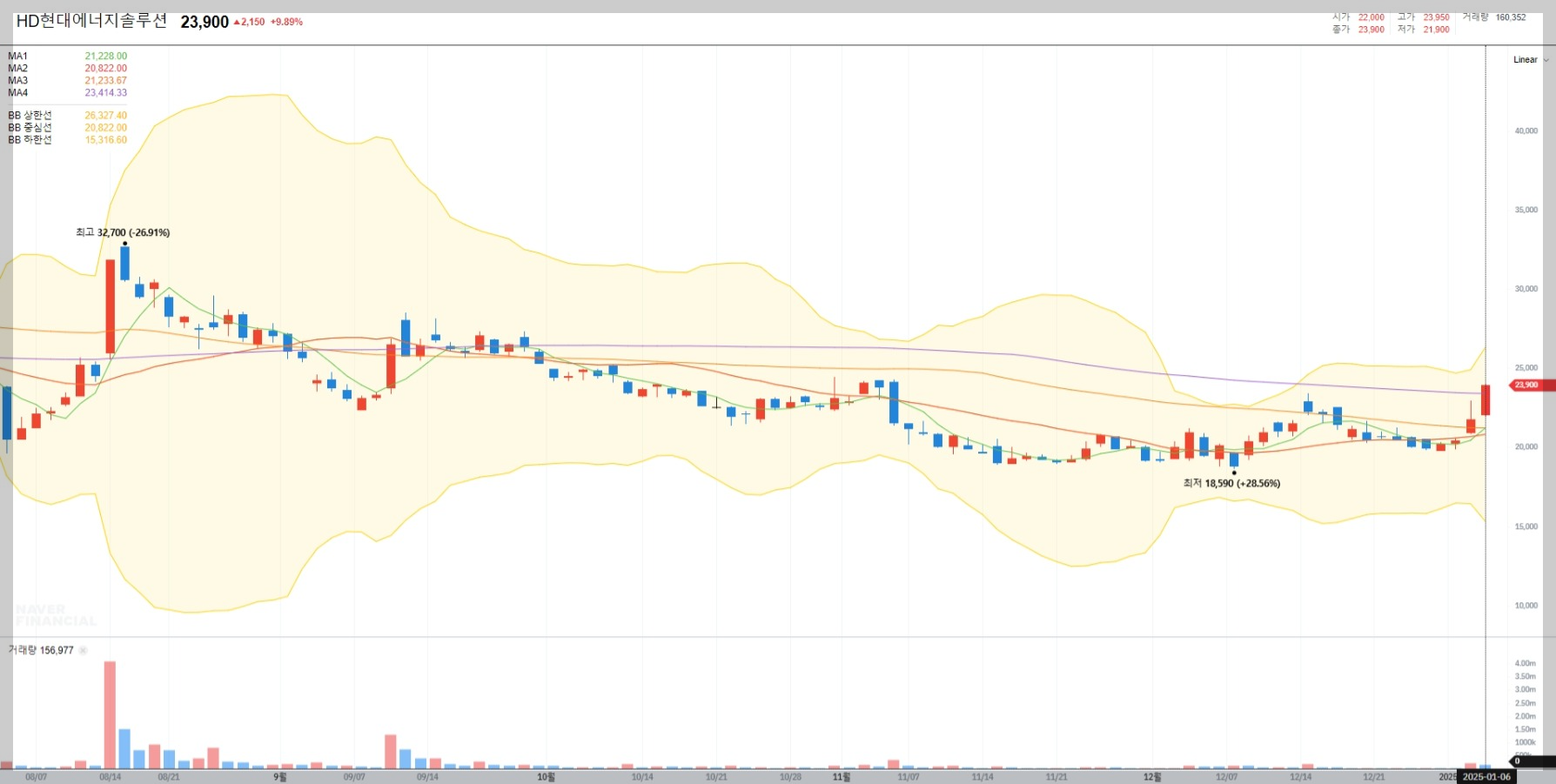The width and height of the screenshot is (1556, 784).
Task: Click the 고가 23,950 high price
Action: pos(1423,17)
